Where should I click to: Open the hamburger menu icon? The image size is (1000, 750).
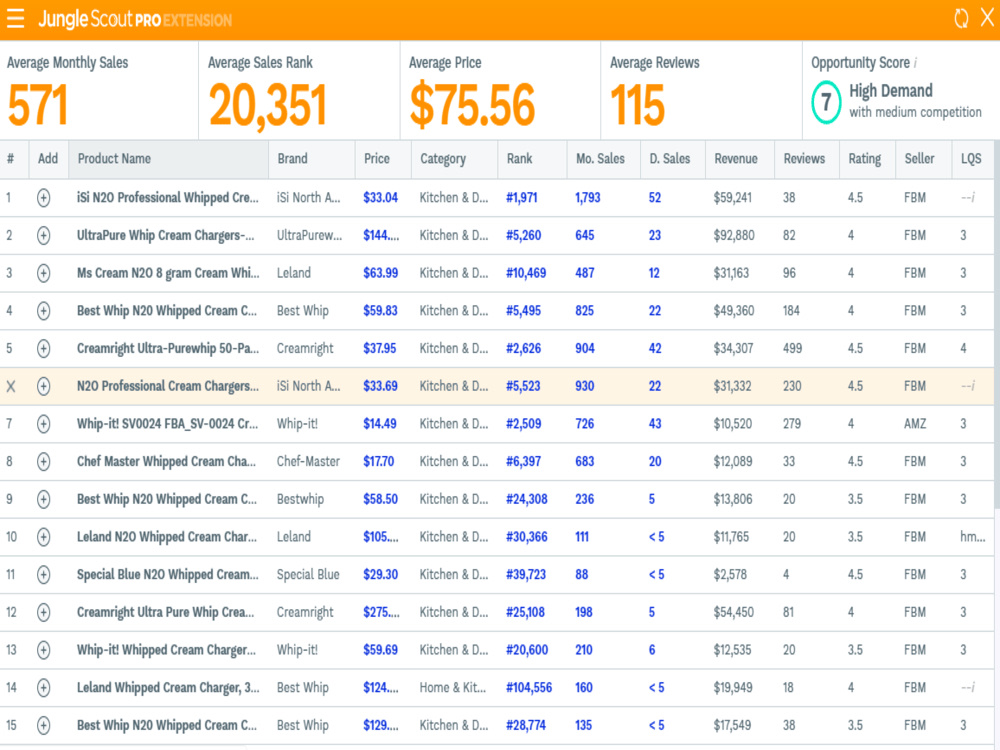15,18
